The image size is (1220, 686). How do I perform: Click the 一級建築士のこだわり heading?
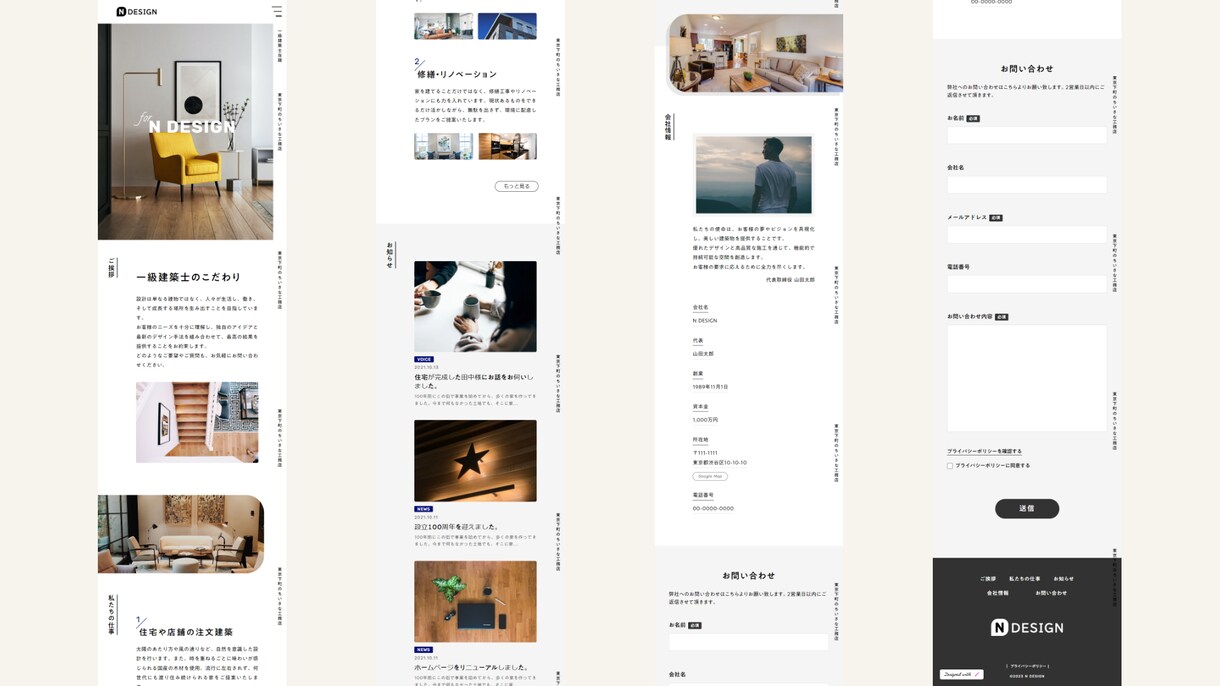coord(189,277)
